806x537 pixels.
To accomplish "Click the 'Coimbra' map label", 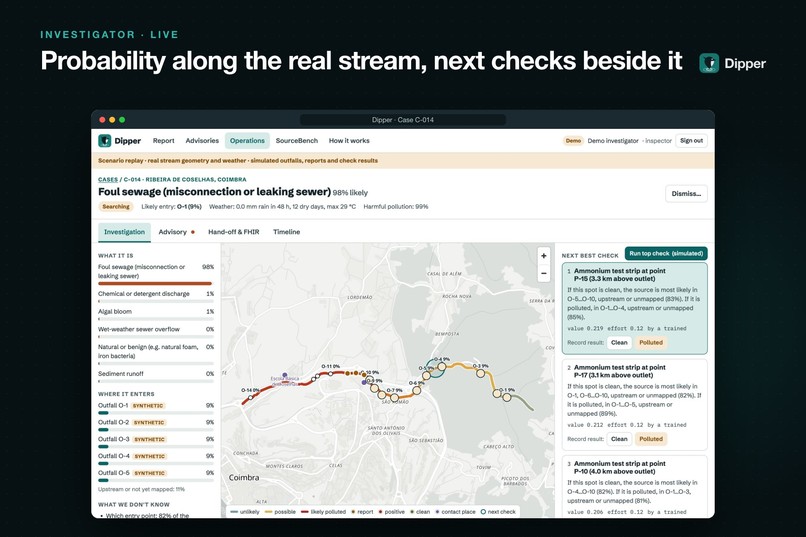I will [244, 477].
